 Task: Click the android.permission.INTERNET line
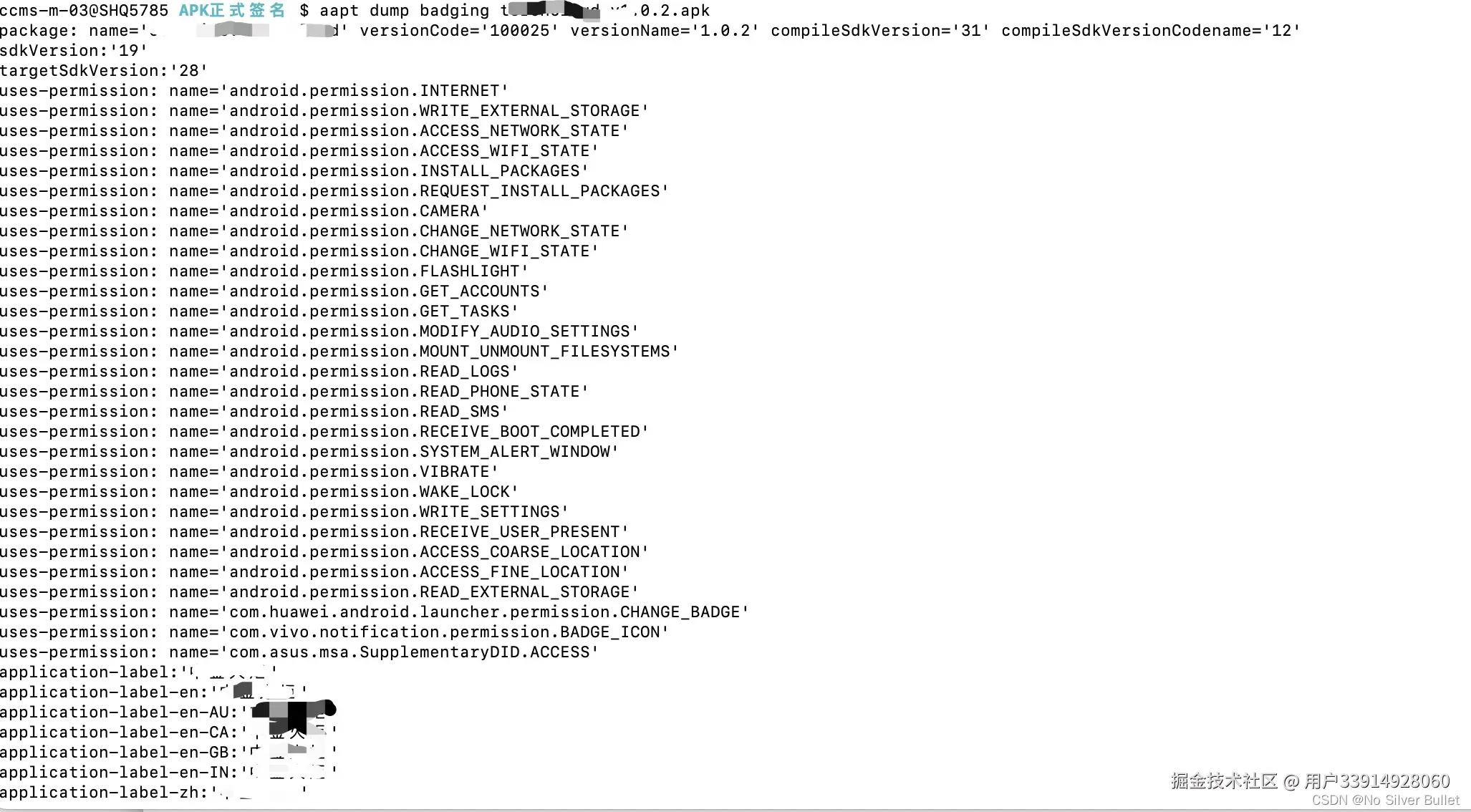[x=254, y=91]
